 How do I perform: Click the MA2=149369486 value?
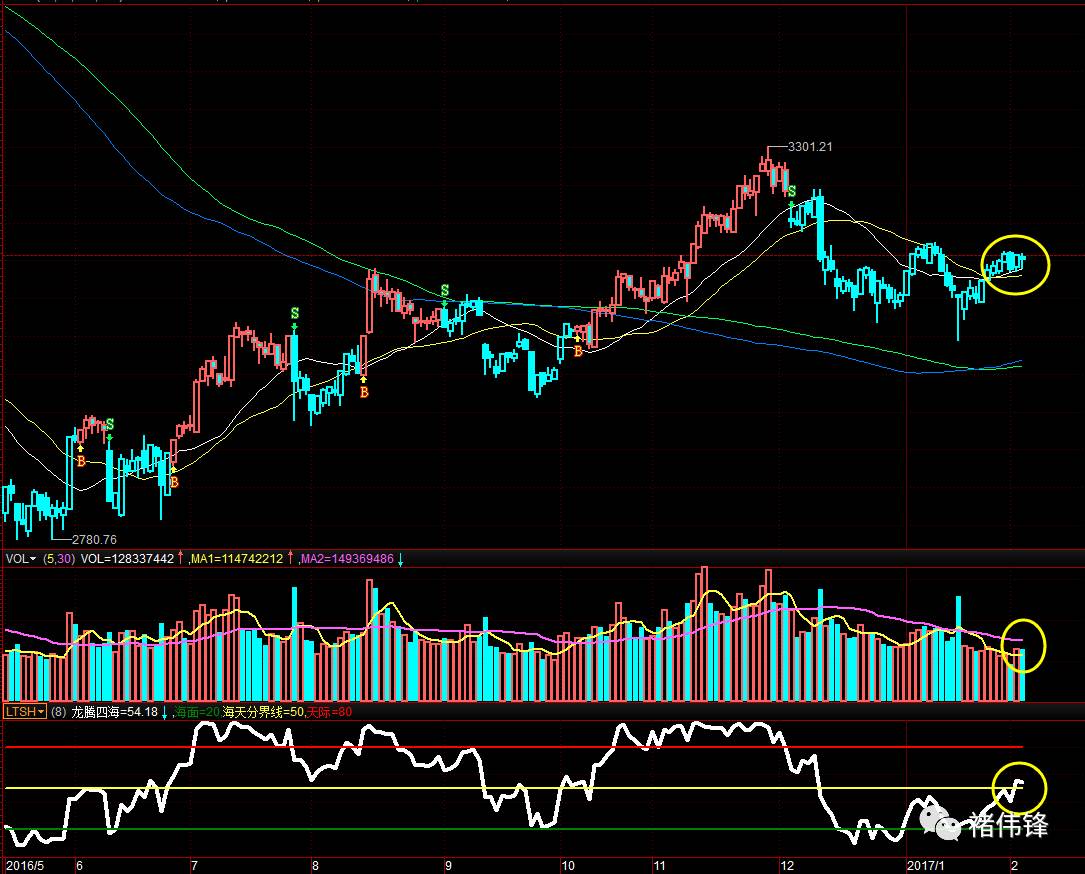coord(347,558)
